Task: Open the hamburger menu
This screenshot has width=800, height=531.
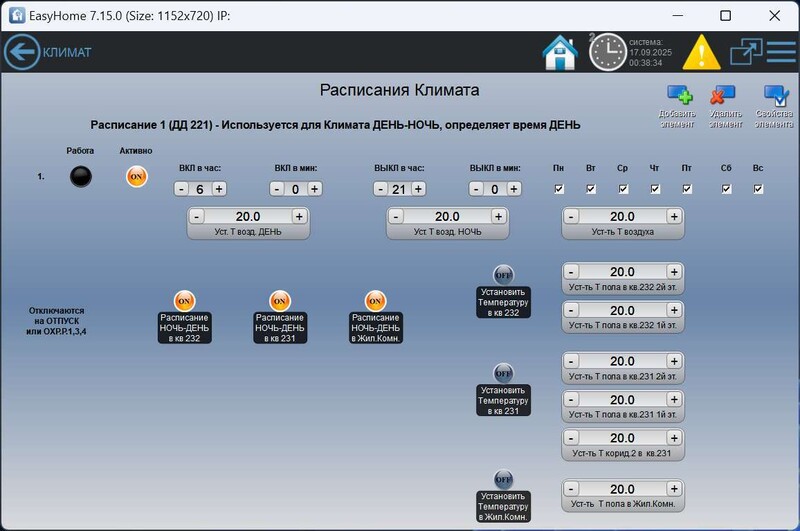Action: 781,52
